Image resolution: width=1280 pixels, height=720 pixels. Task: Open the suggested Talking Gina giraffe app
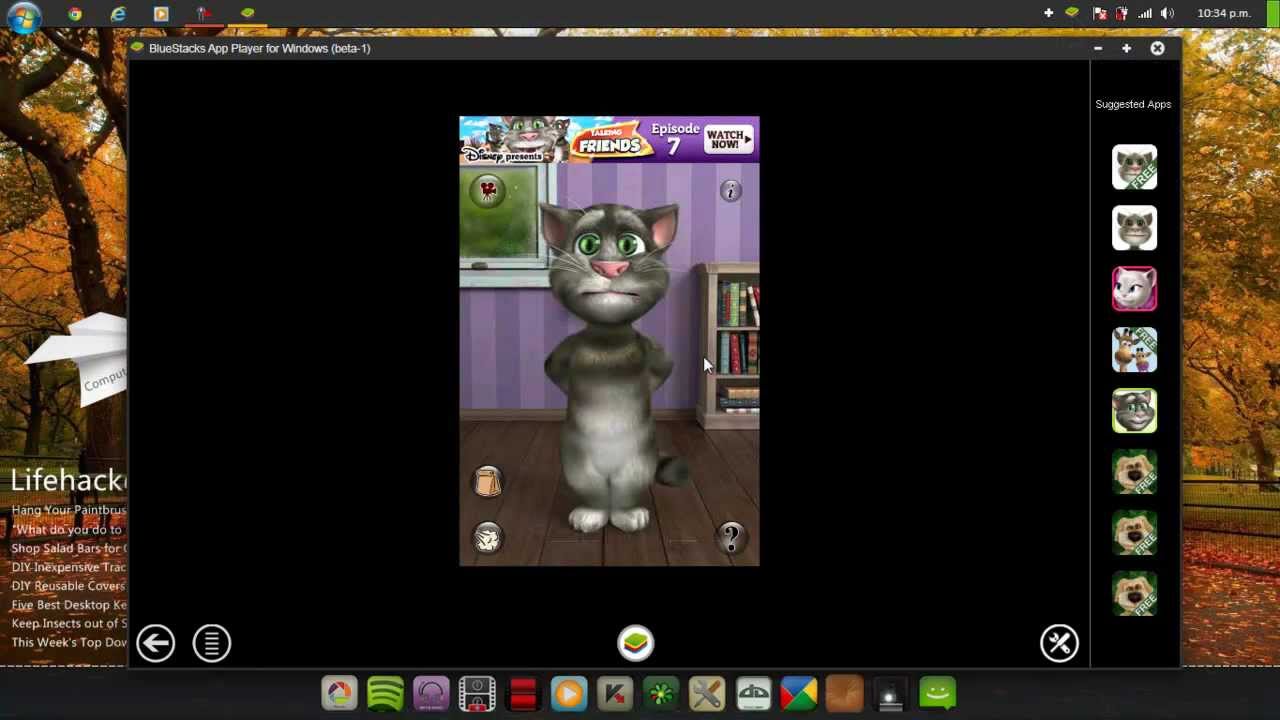pyautogui.click(x=1134, y=350)
